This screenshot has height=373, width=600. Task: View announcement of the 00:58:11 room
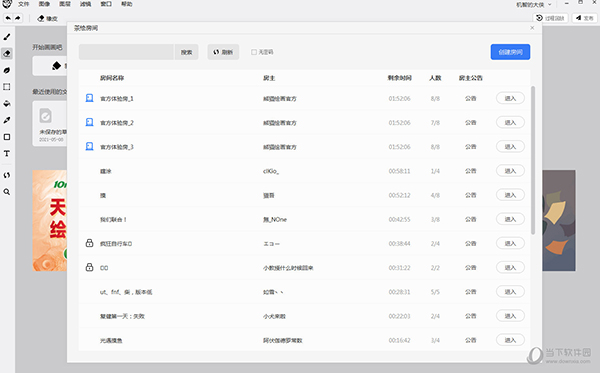tap(471, 171)
